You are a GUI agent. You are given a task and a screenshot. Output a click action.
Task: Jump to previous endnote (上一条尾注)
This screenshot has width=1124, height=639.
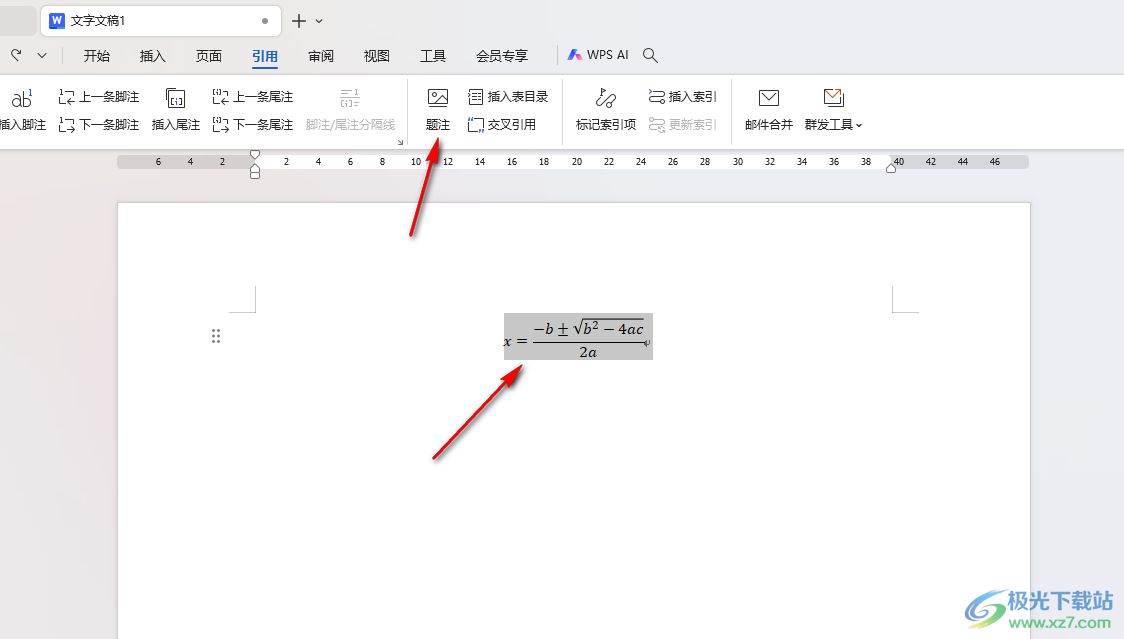click(253, 97)
